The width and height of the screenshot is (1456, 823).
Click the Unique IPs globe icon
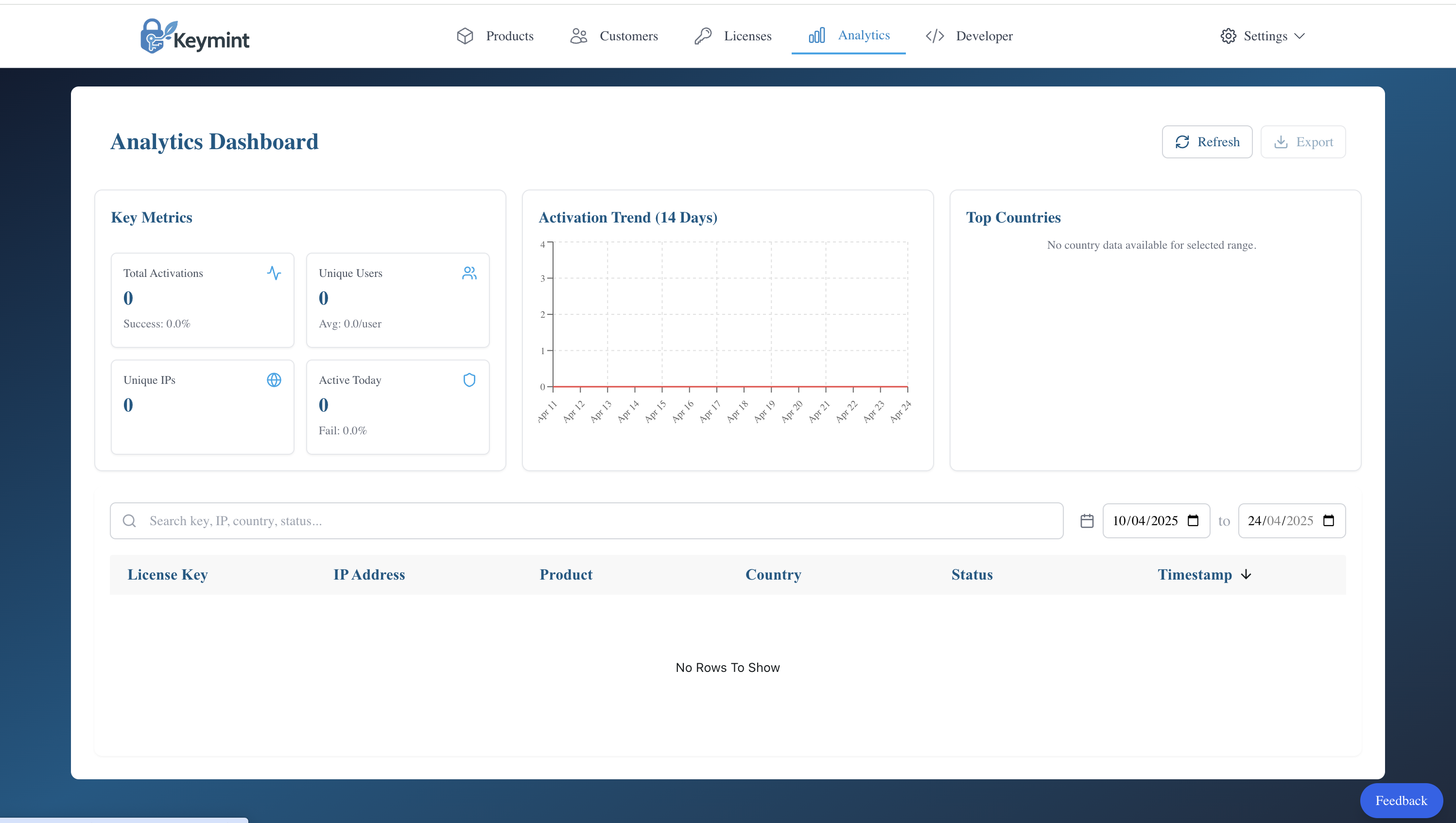coord(274,380)
